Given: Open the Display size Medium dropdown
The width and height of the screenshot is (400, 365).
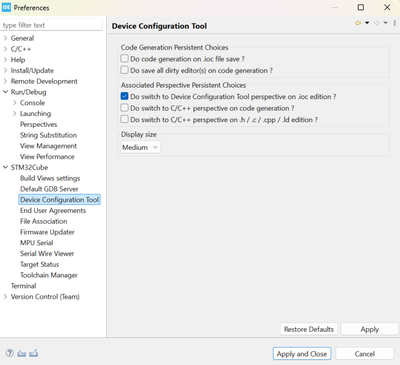Looking at the screenshot, I should tap(140, 147).
